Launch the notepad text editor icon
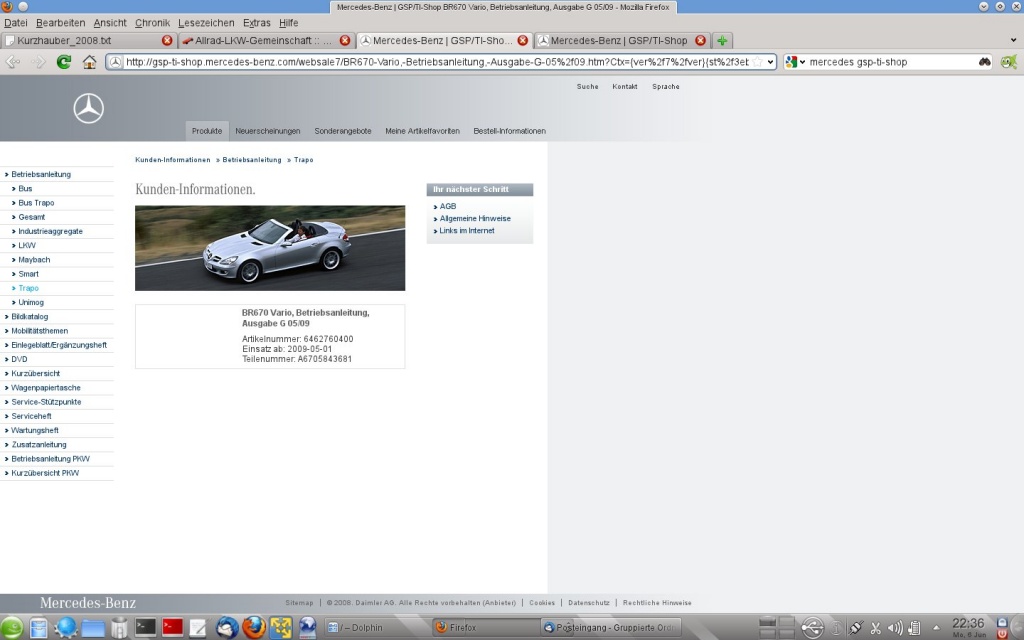 pos(198,628)
